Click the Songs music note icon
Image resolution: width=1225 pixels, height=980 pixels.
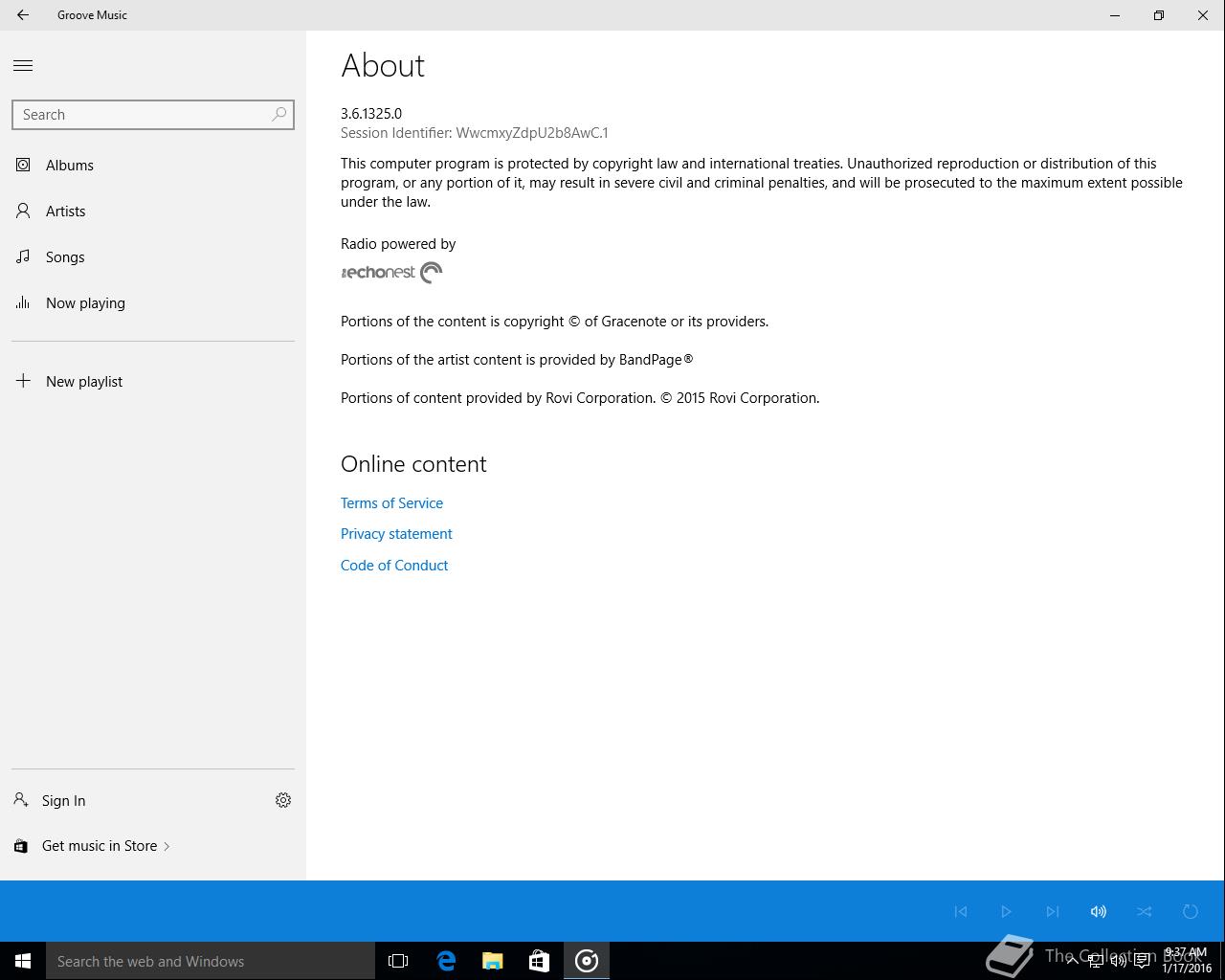[x=23, y=257]
